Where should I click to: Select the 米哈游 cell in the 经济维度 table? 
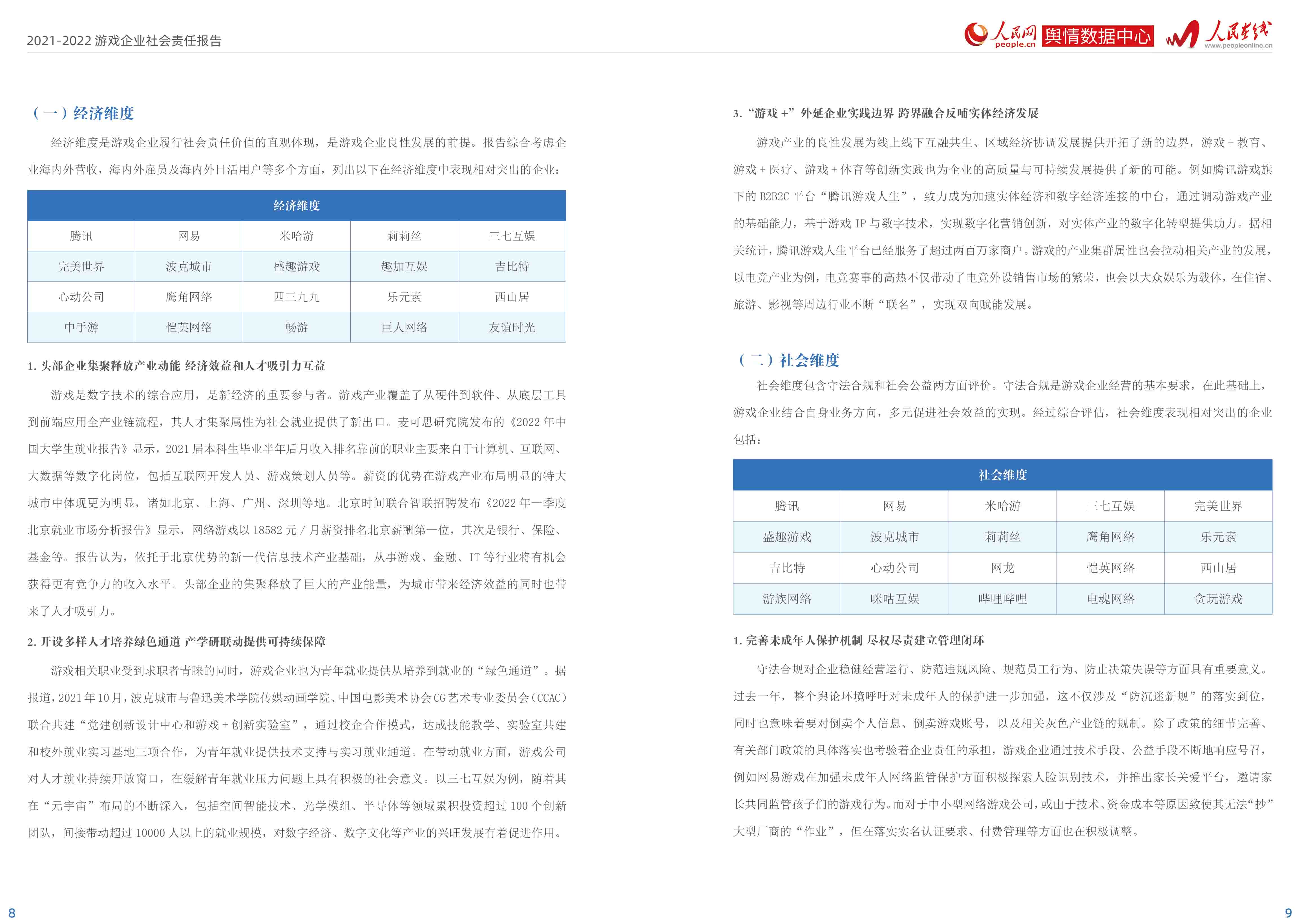297,236
